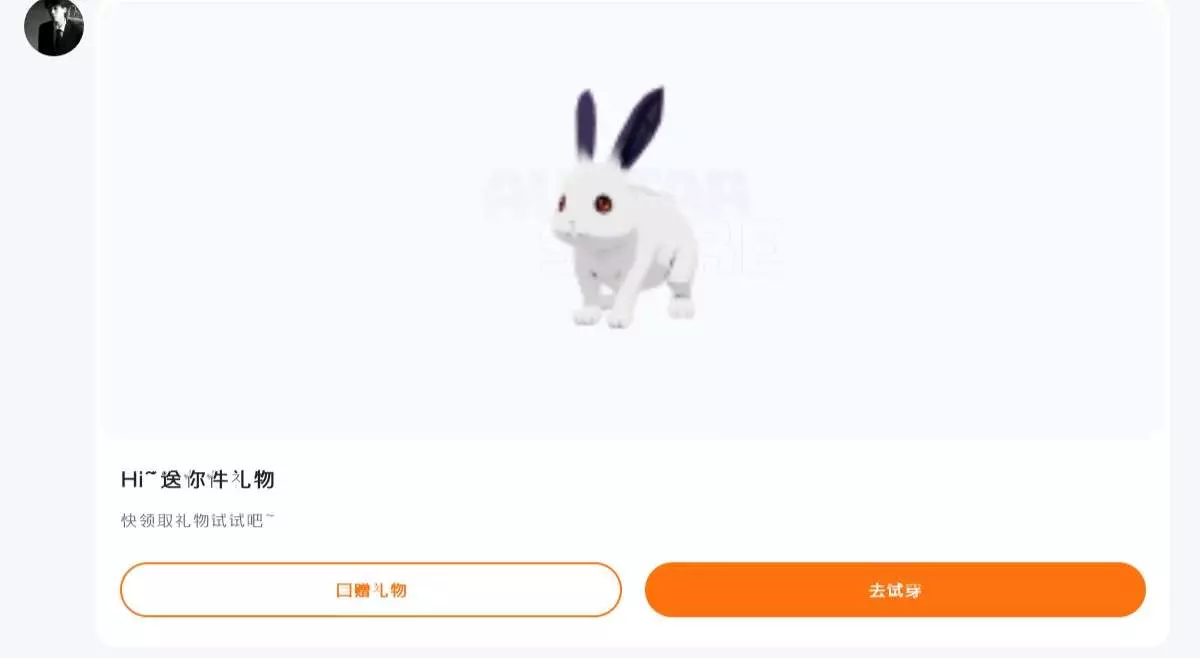Select the 'Hi~送你件礼物' title text

198,480
